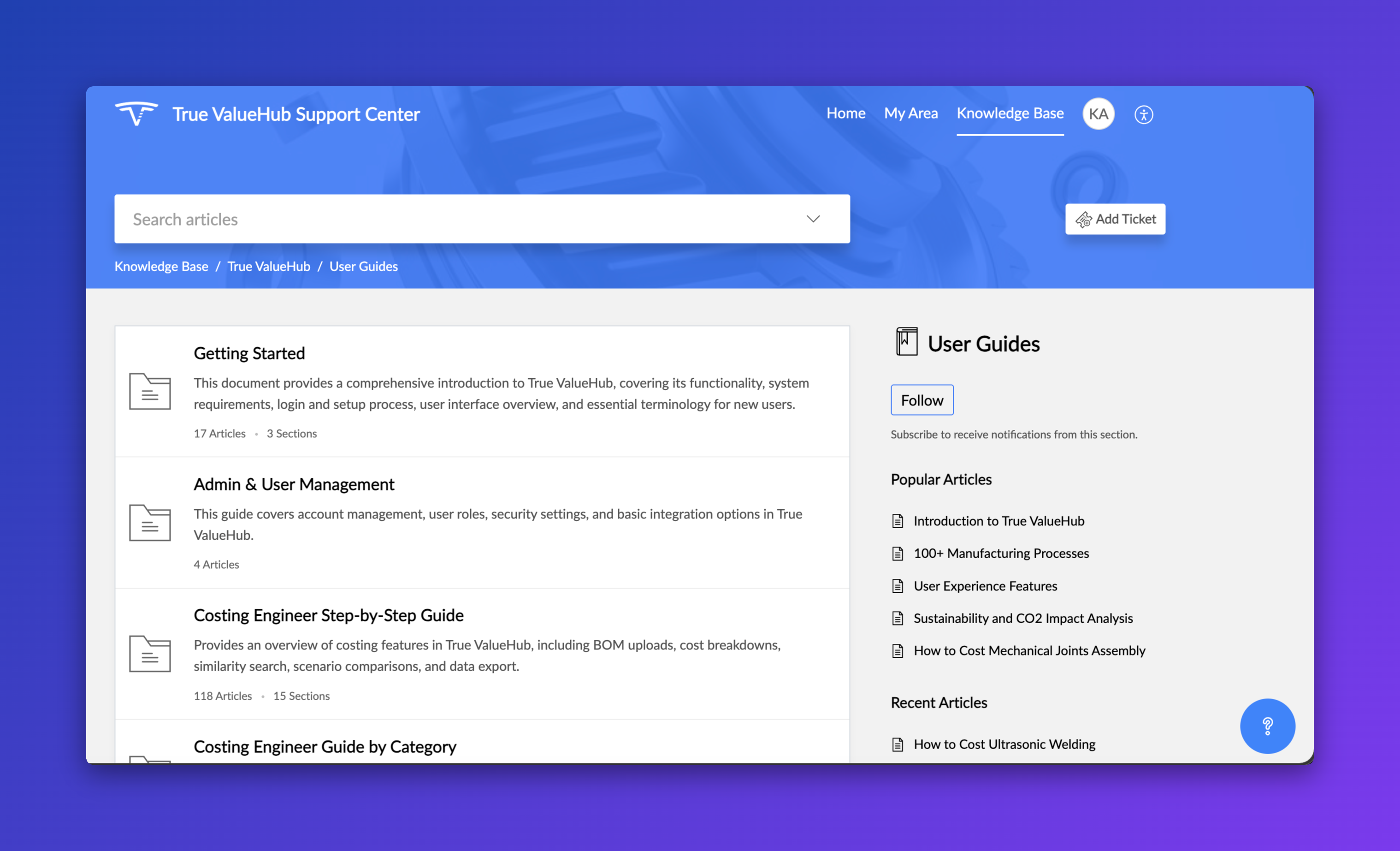Click document icon beside How to Cost Ultrasonic Welding

pyautogui.click(x=898, y=744)
